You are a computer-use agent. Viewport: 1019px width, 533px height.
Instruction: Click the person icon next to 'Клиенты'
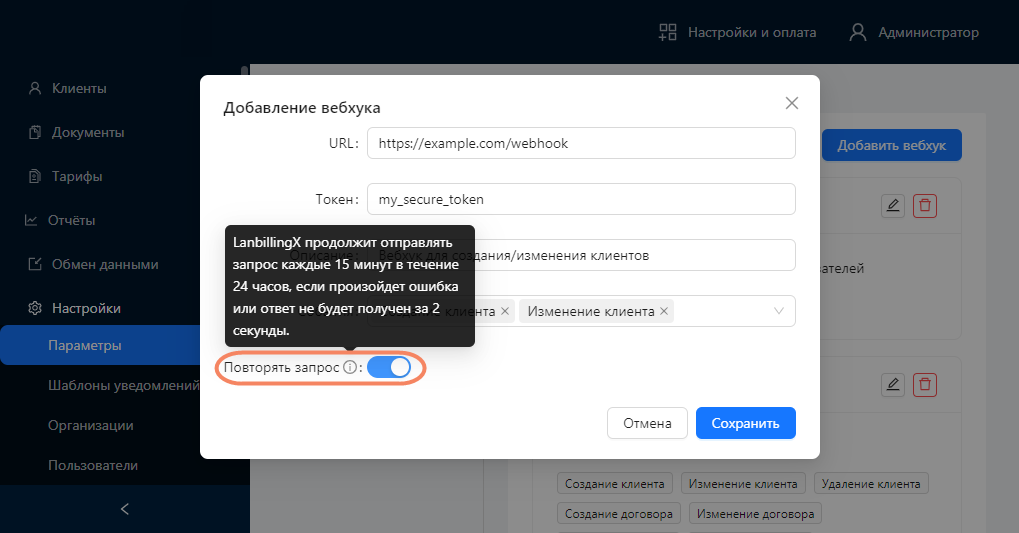[35, 88]
